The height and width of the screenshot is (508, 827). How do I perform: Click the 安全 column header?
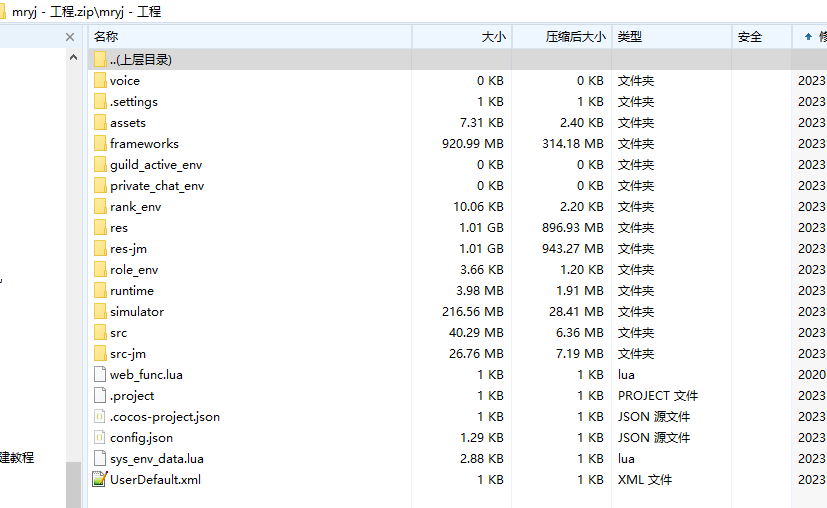(x=749, y=37)
